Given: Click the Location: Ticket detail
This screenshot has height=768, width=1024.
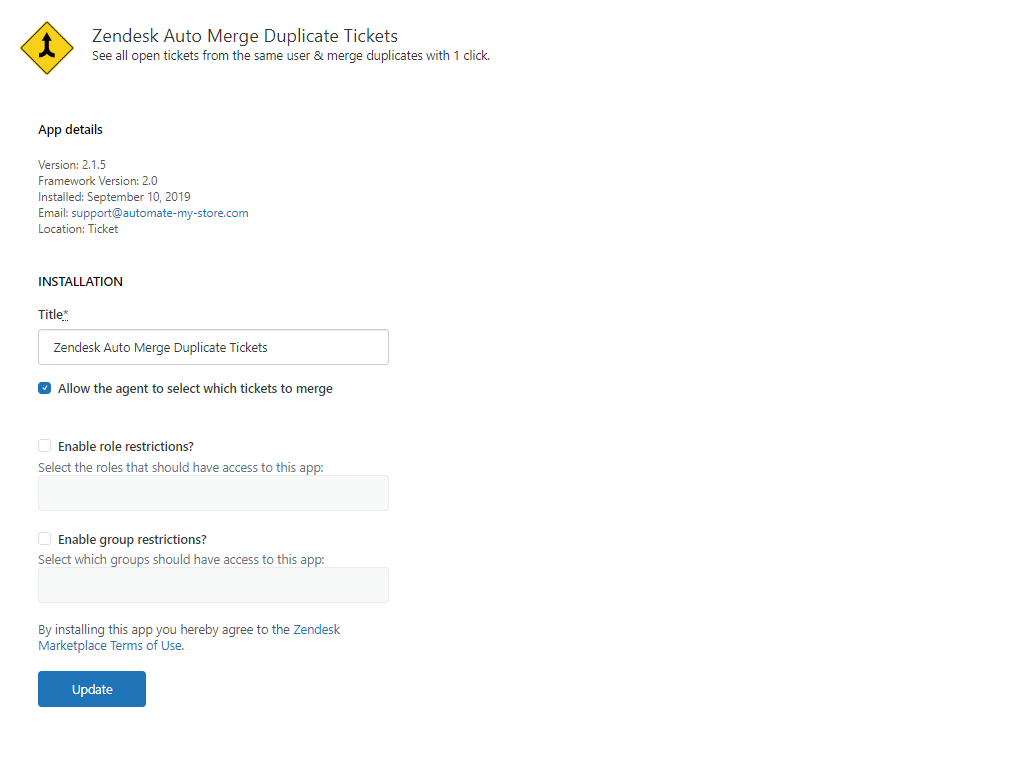Looking at the screenshot, I should pyautogui.click(x=77, y=228).
